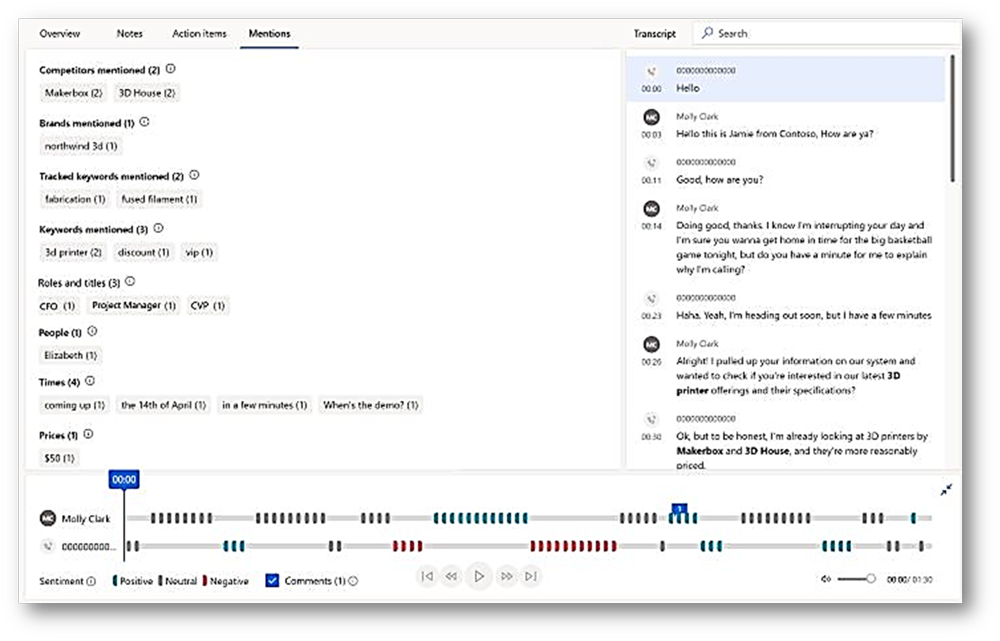The width and height of the screenshot is (1000, 641).
Task: Click the 'Project Manager' role tag
Action: (133, 305)
